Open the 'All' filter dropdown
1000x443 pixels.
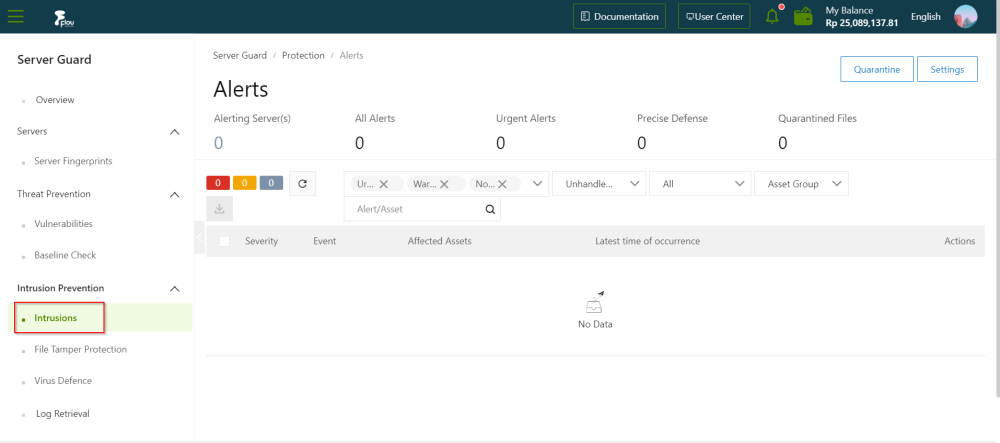pos(700,184)
